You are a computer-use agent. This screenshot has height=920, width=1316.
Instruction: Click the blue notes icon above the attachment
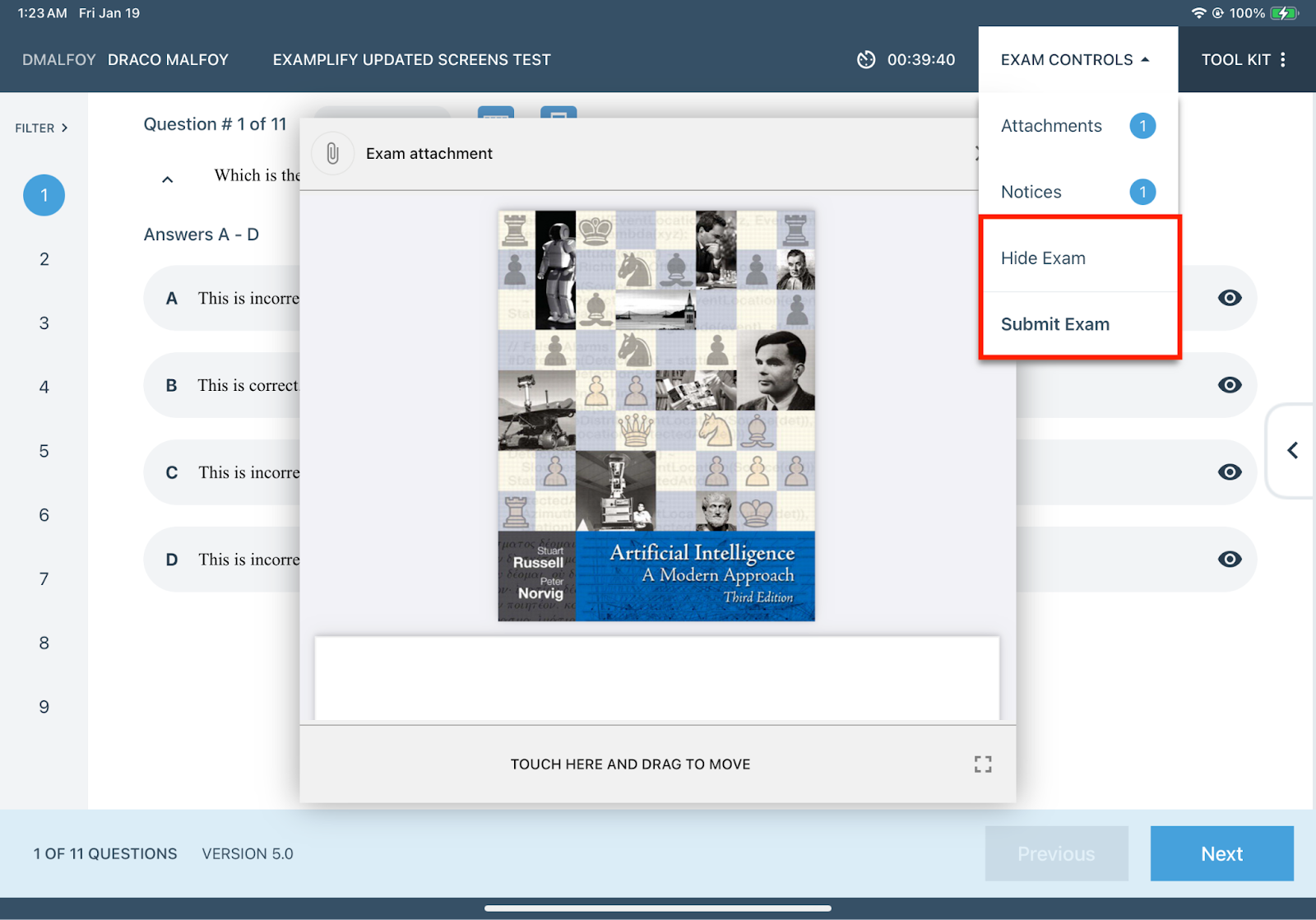(x=558, y=113)
